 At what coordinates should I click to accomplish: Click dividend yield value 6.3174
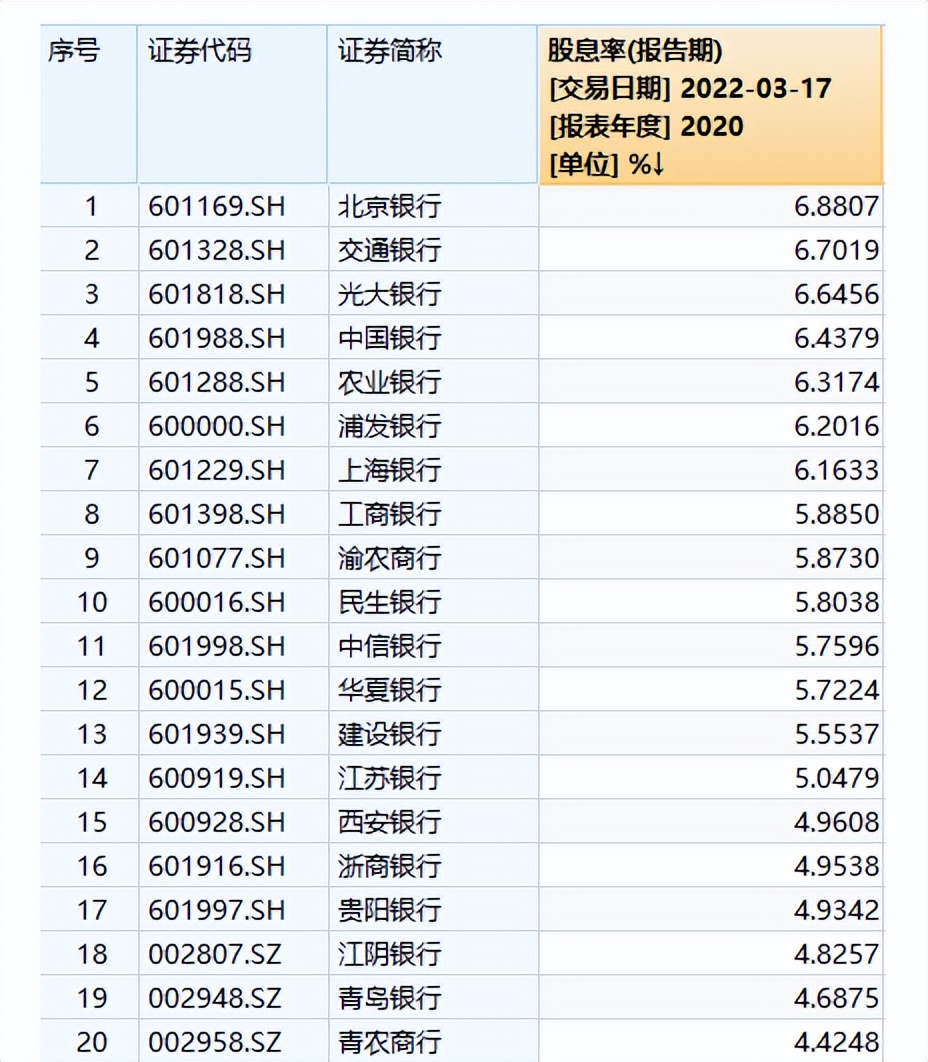coord(836,382)
